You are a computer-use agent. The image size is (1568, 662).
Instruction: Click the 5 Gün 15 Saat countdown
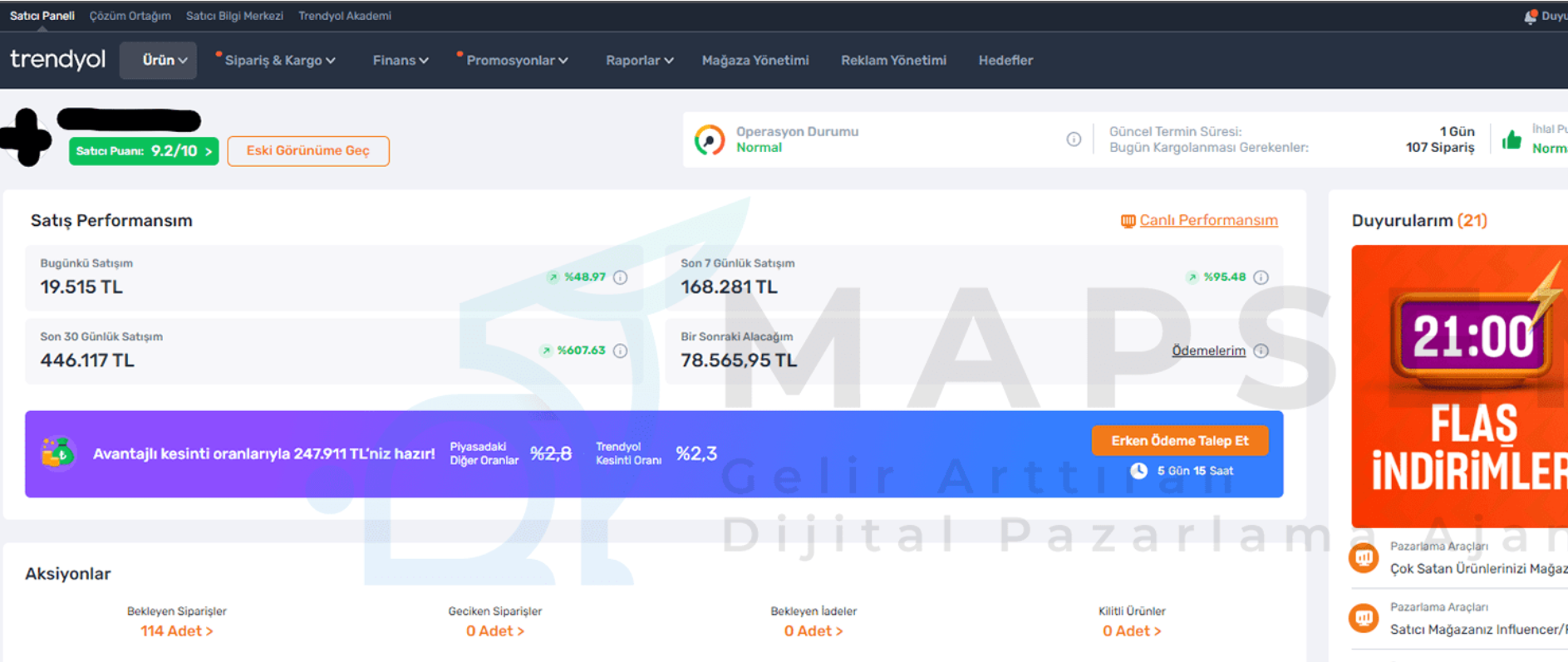1195,471
